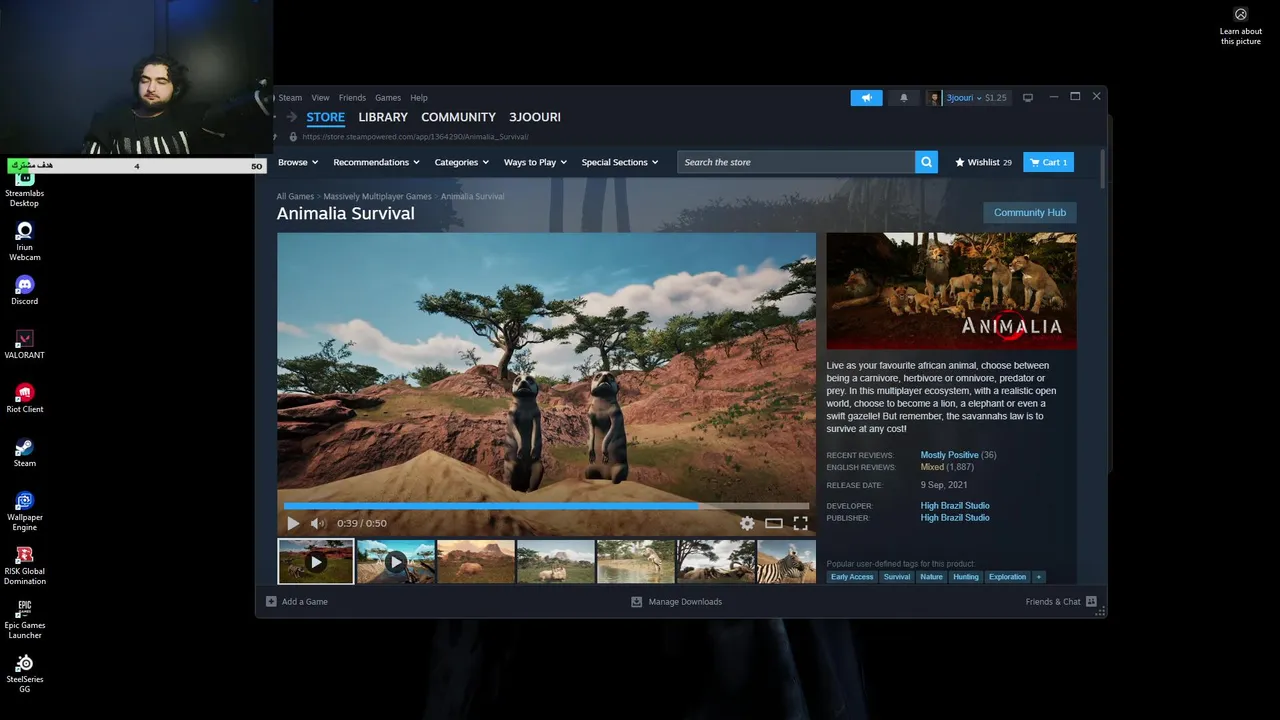The height and width of the screenshot is (720, 1280).
Task: Open video settings gear
Action: [747, 523]
